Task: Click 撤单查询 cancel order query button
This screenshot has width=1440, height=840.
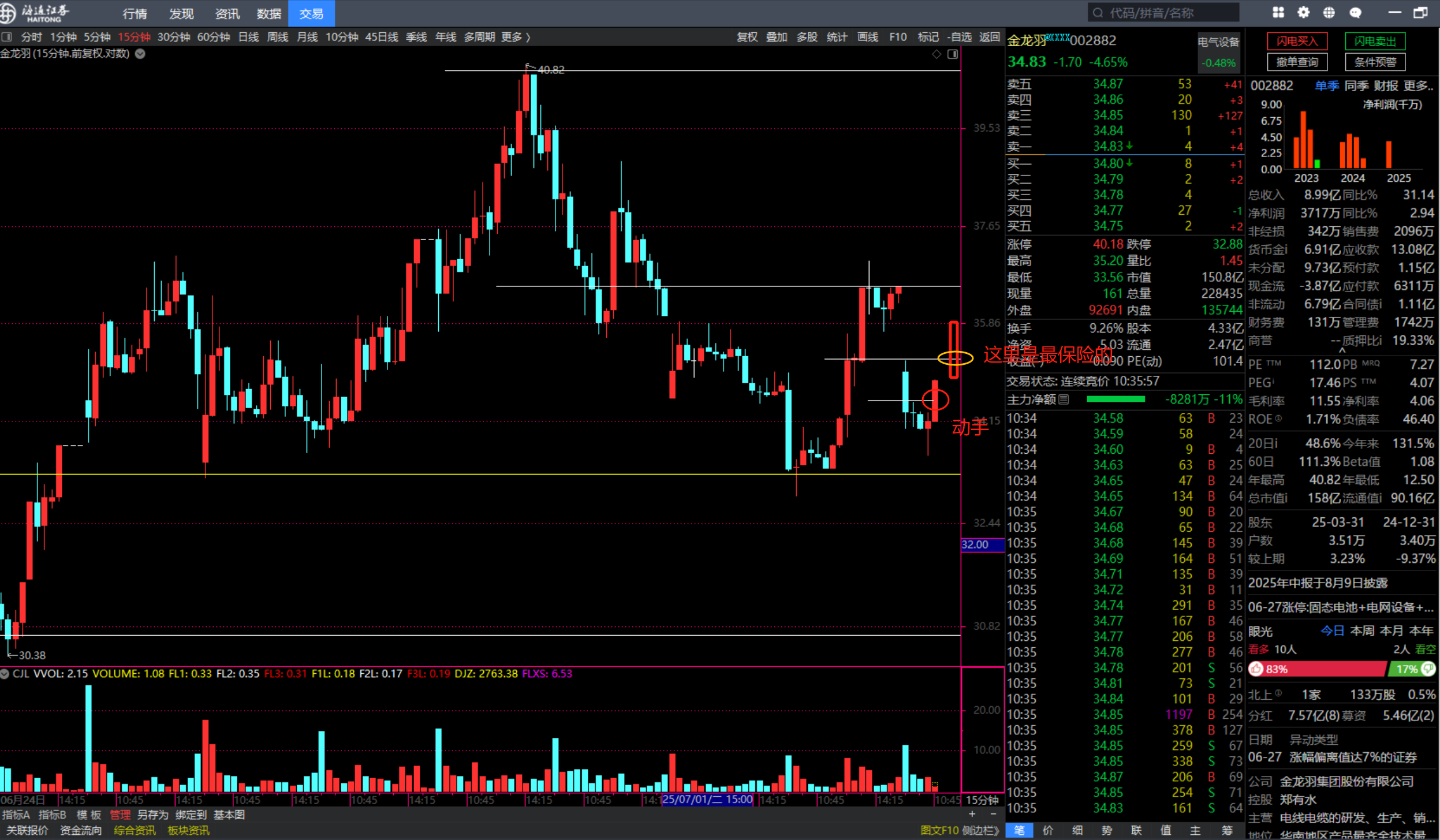Action: (1297, 62)
